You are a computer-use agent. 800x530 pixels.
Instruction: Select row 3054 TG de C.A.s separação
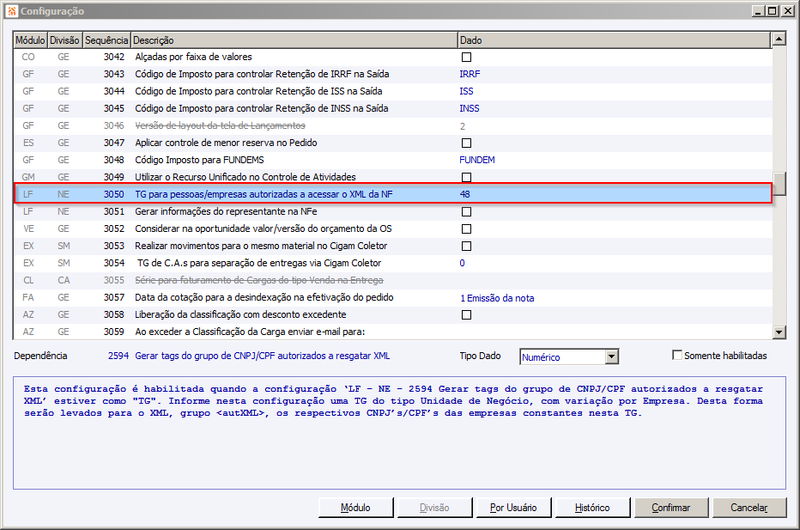[x=393, y=263]
